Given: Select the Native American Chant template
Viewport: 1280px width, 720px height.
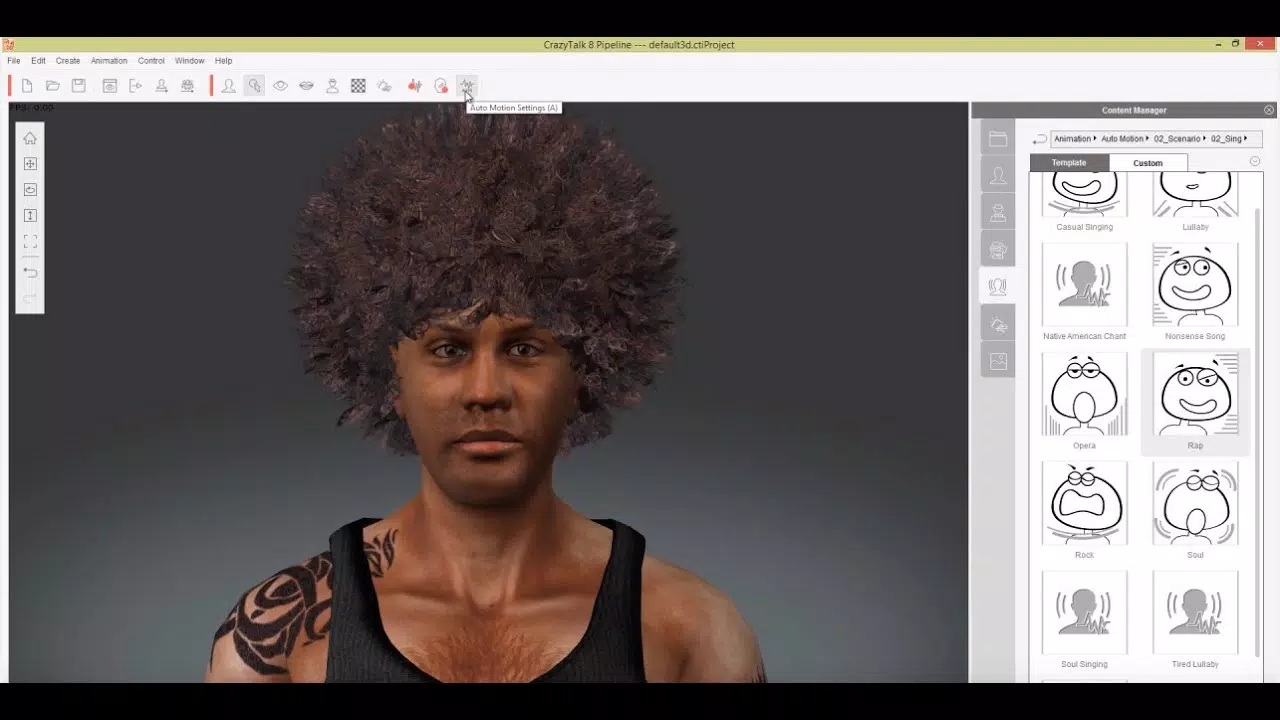Looking at the screenshot, I should click(x=1084, y=292).
